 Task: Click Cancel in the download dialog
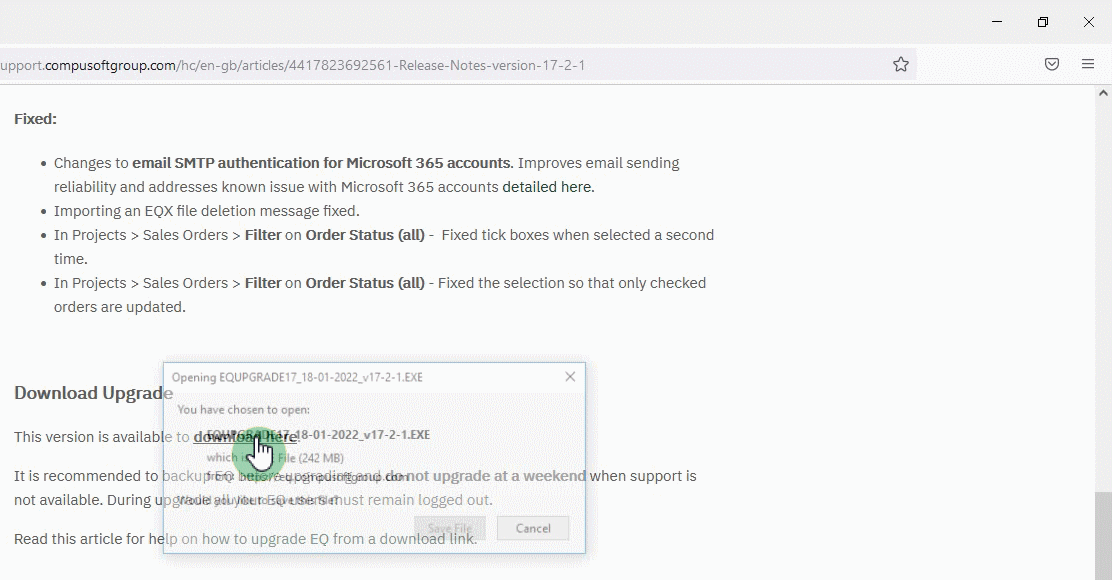[533, 528]
